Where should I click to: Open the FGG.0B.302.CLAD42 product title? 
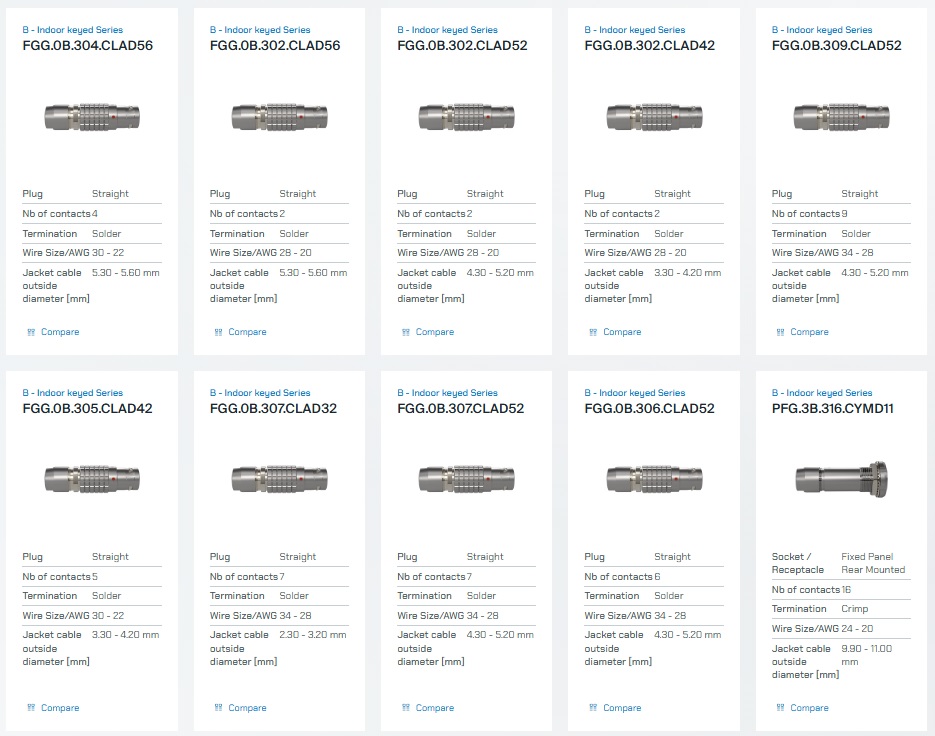point(649,46)
